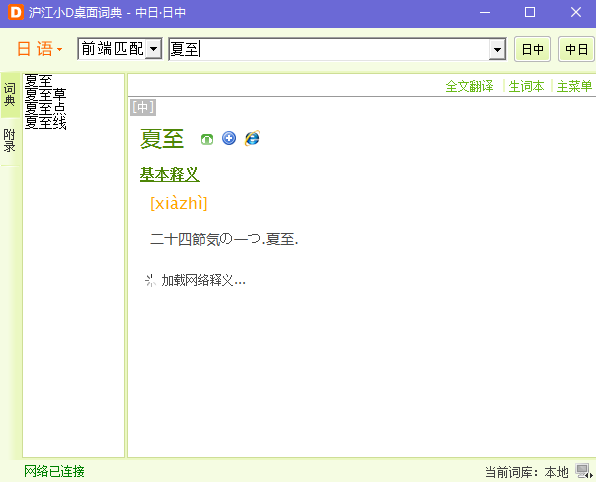Image resolution: width=596 pixels, height=482 pixels.
Task: Open the 主菜单 main menu
Action: coord(574,86)
